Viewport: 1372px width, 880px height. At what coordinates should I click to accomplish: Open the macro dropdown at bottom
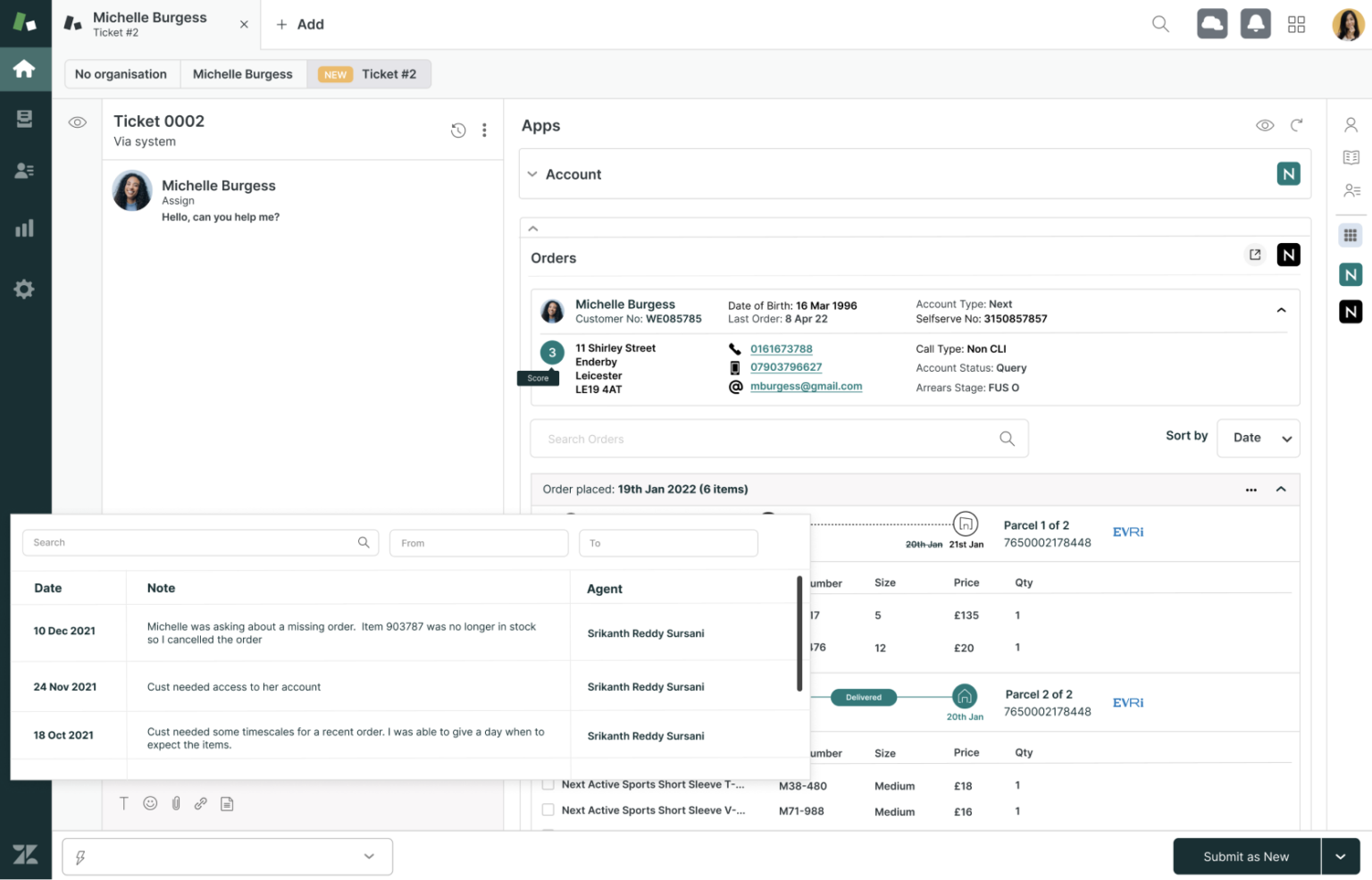(227, 857)
